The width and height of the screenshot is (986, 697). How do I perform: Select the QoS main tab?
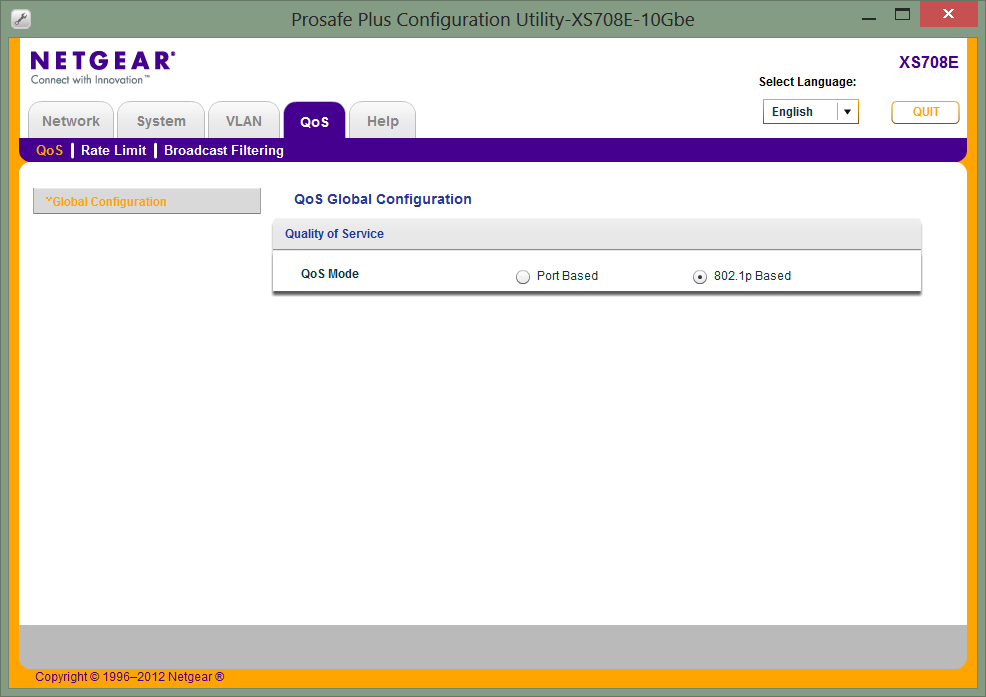[314, 121]
